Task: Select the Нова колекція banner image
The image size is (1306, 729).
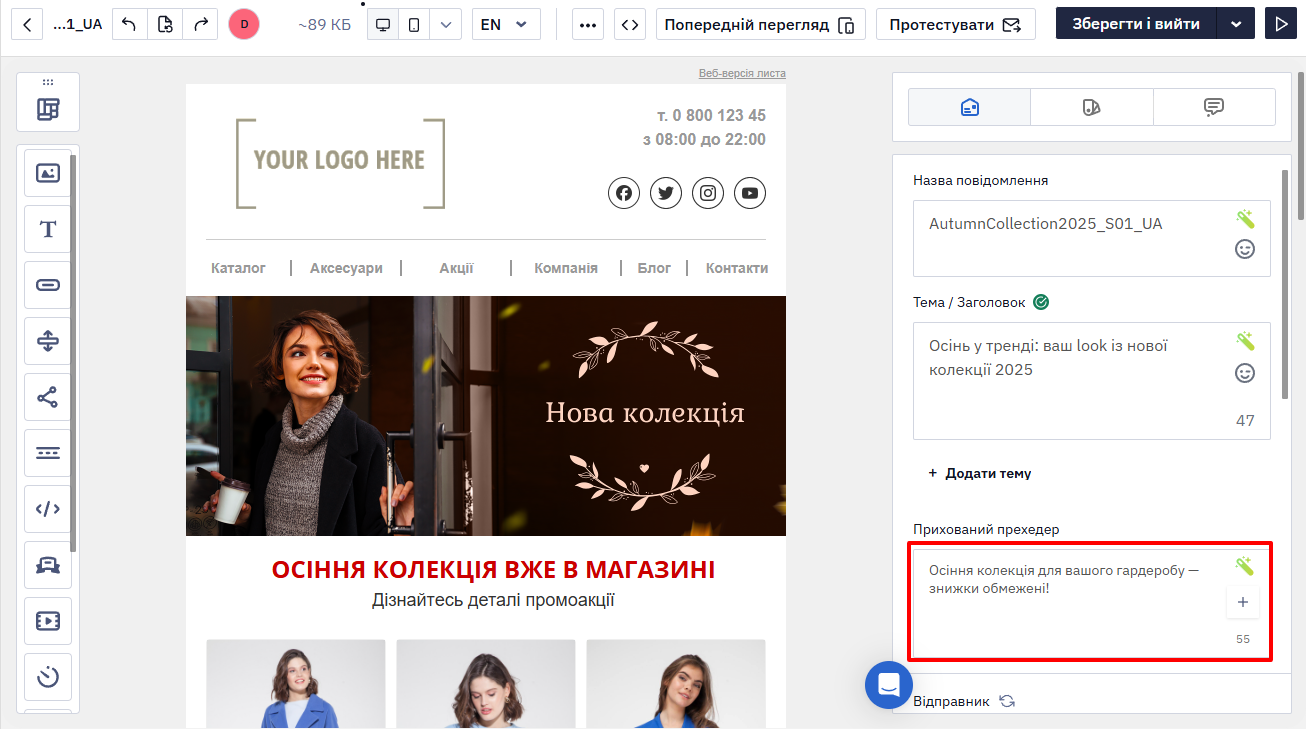Action: click(486, 416)
